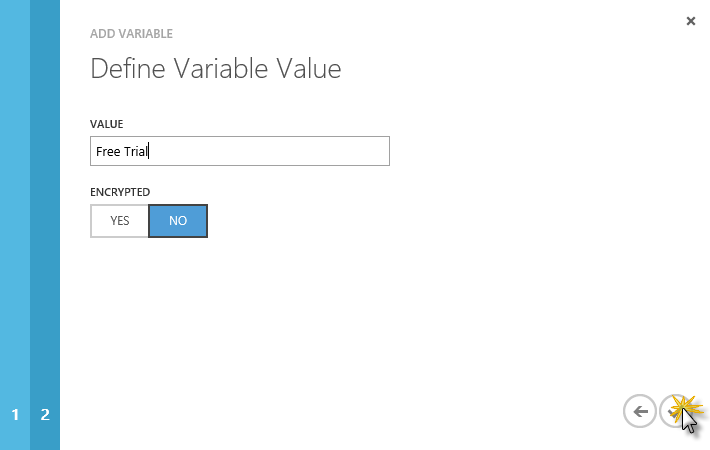The width and height of the screenshot is (710, 450).
Task: Click the ADD VARIABLE header text
Action: point(131,34)
